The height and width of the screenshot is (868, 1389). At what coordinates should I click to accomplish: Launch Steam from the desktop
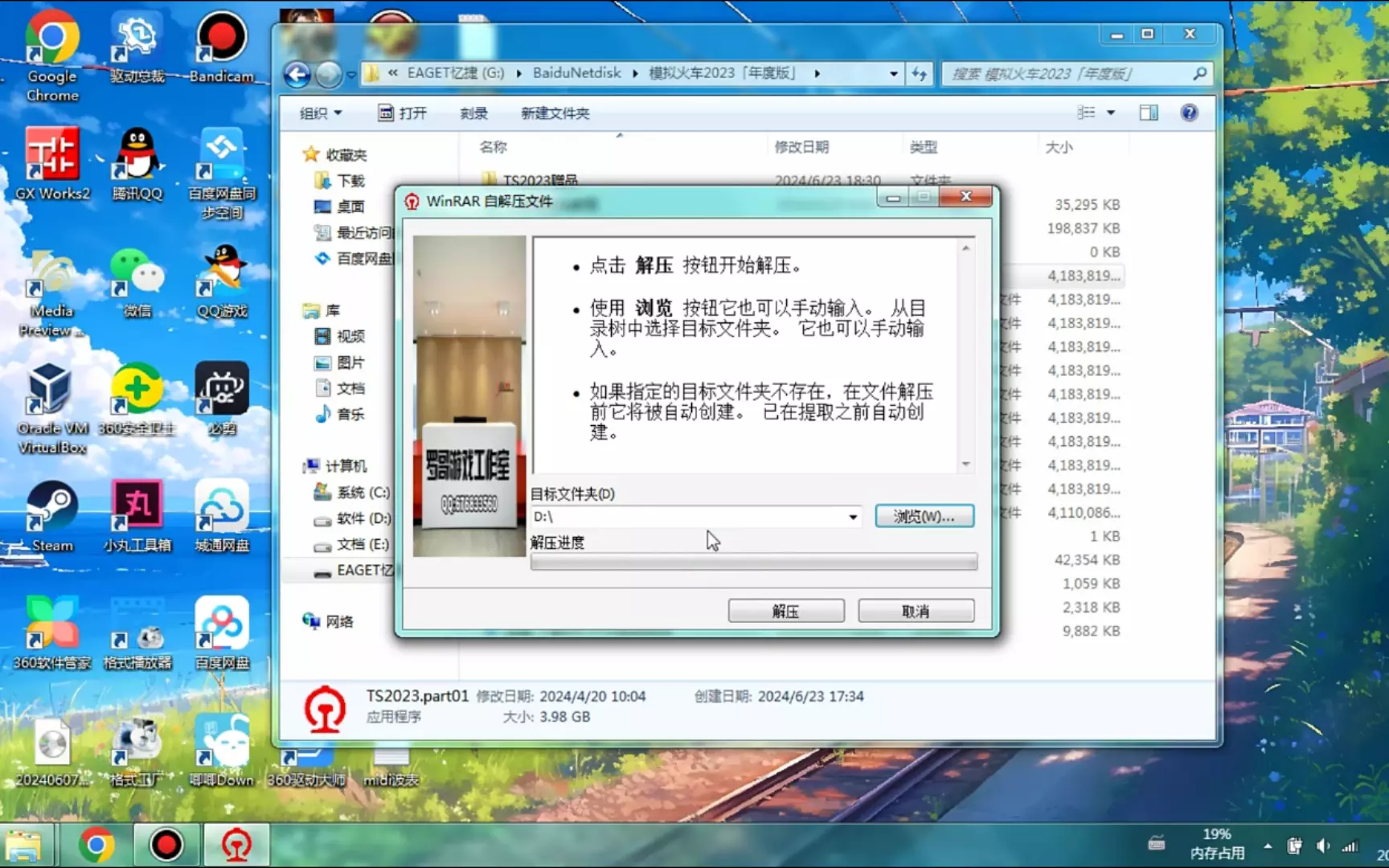coord(52,516)
